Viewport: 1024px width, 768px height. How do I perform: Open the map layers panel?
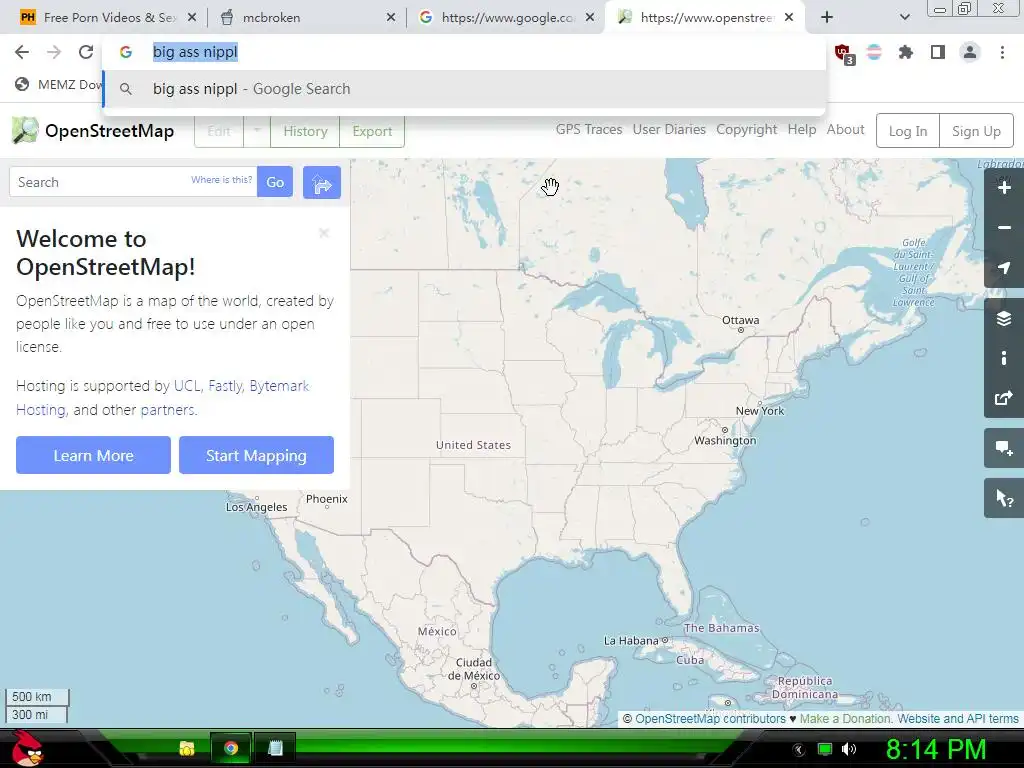[1004, 318]
